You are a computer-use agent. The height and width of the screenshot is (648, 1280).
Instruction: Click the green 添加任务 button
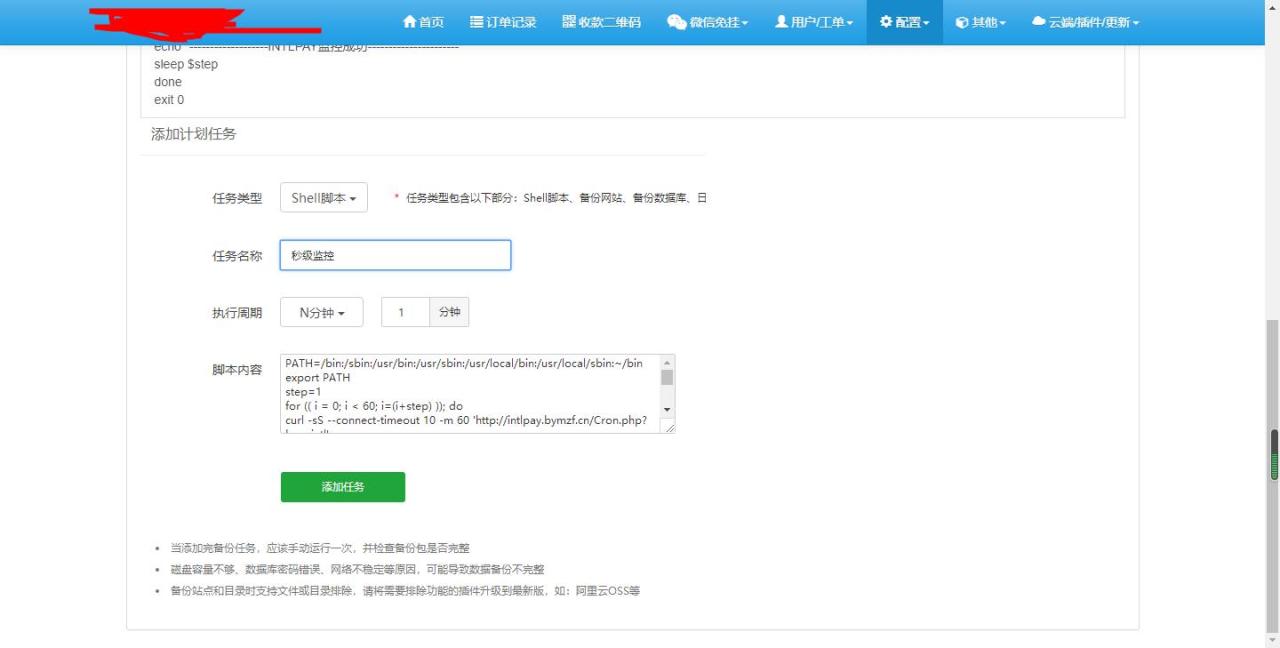(x=343, y=487)
